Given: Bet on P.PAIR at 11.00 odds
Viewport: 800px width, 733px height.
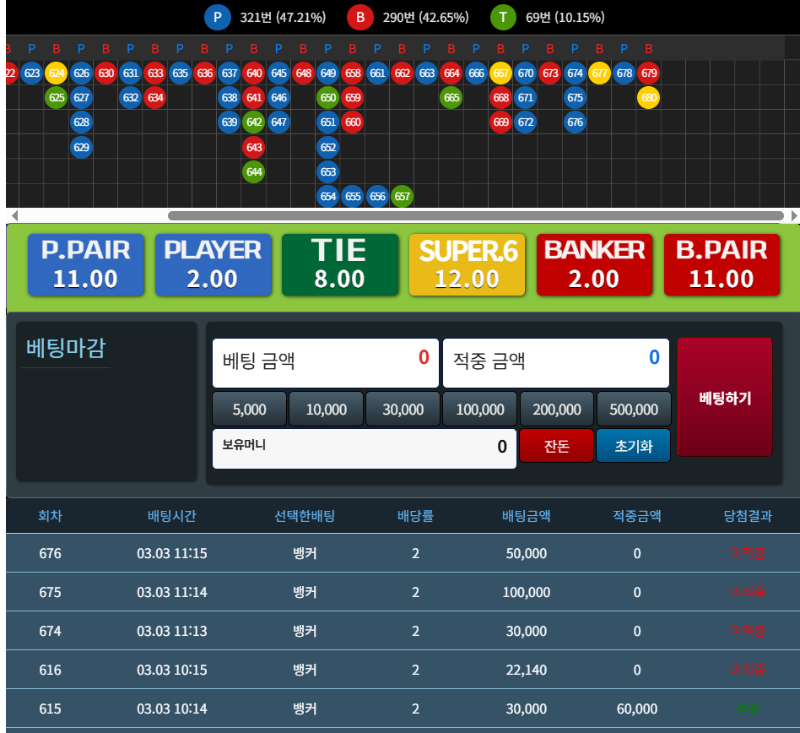Looking at the screenshot, I should pyautogui.click(x=85, y=264).
